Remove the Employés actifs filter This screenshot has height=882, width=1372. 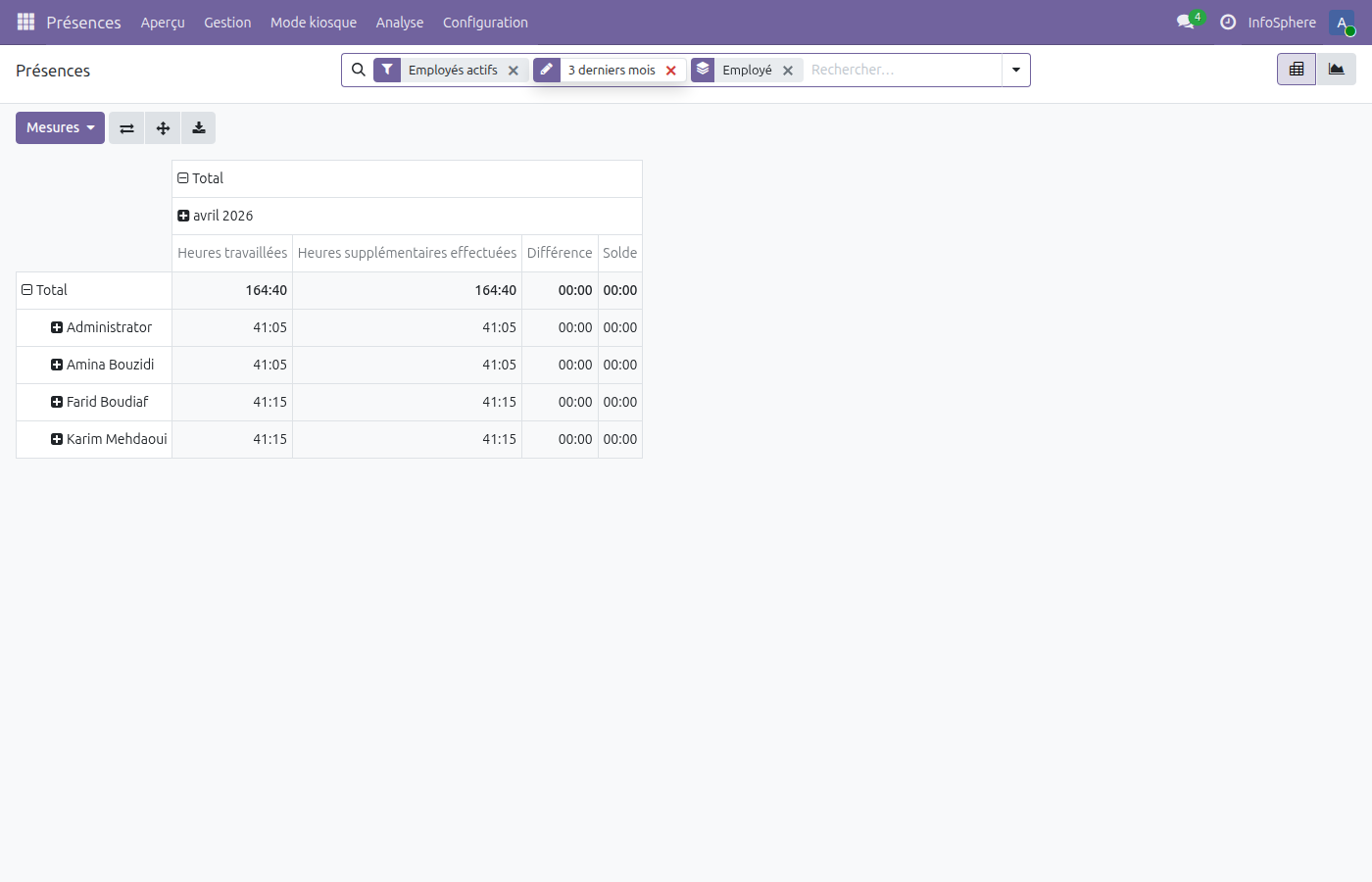(x=514, y=71)
